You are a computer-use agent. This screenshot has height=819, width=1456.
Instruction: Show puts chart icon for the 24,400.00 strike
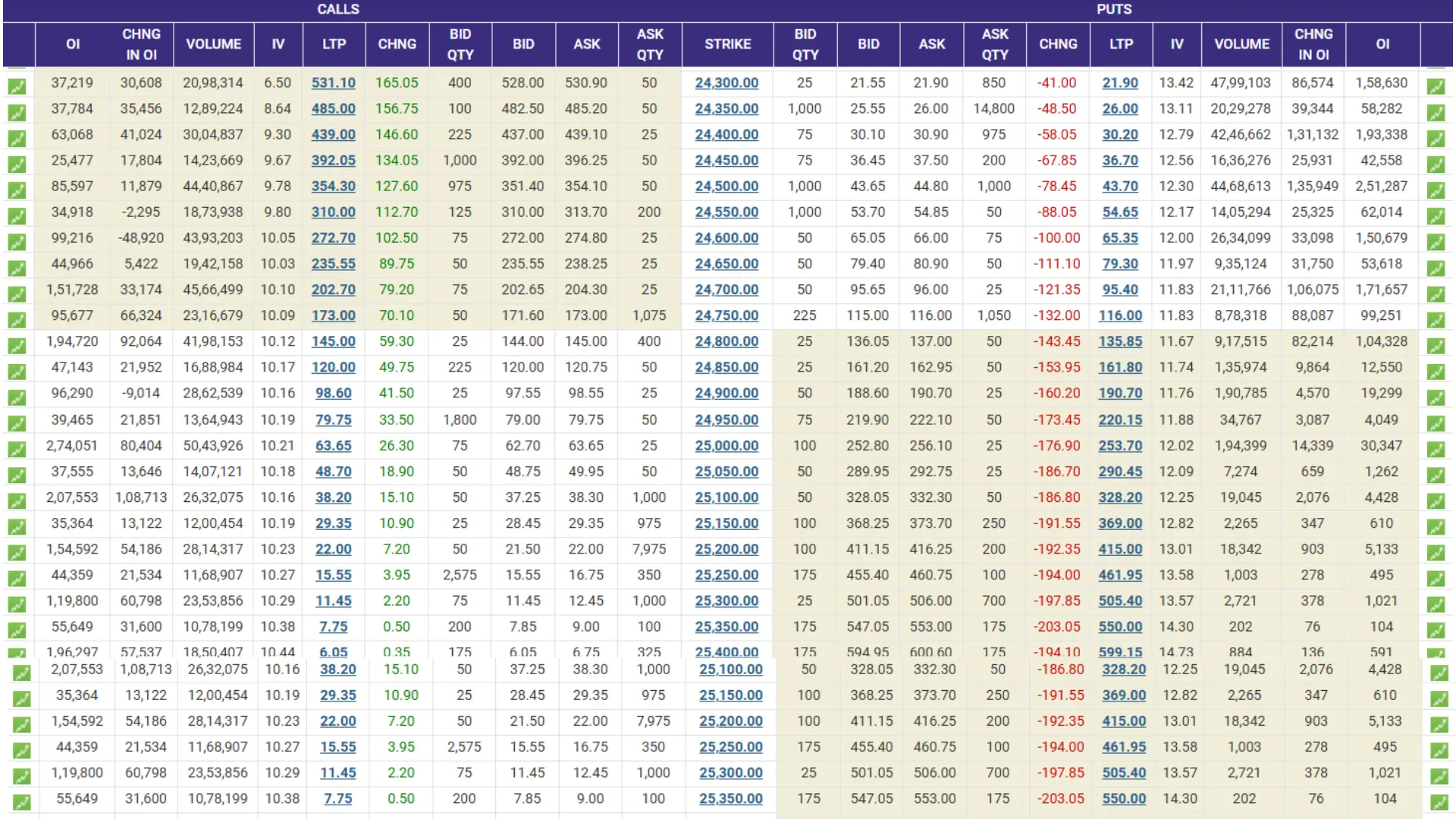click(1436, 139)
